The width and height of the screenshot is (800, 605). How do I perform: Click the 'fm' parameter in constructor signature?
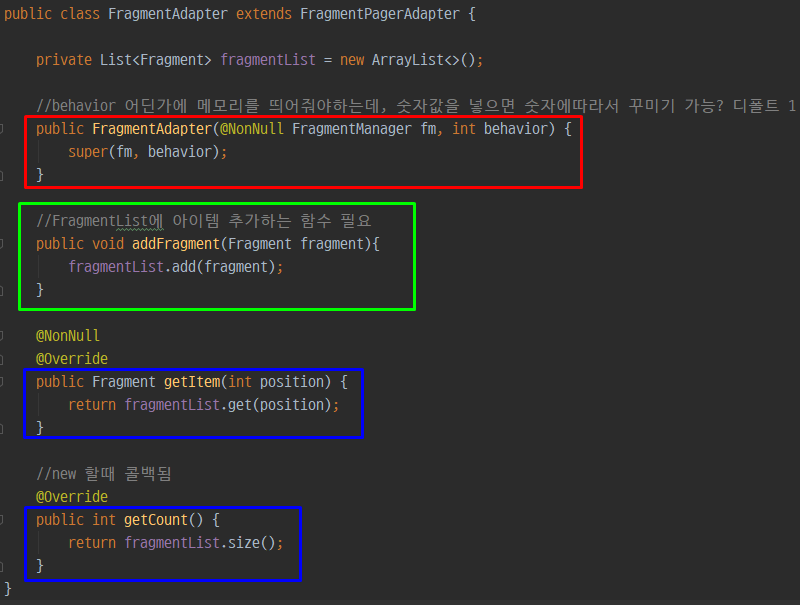[428, 129]
